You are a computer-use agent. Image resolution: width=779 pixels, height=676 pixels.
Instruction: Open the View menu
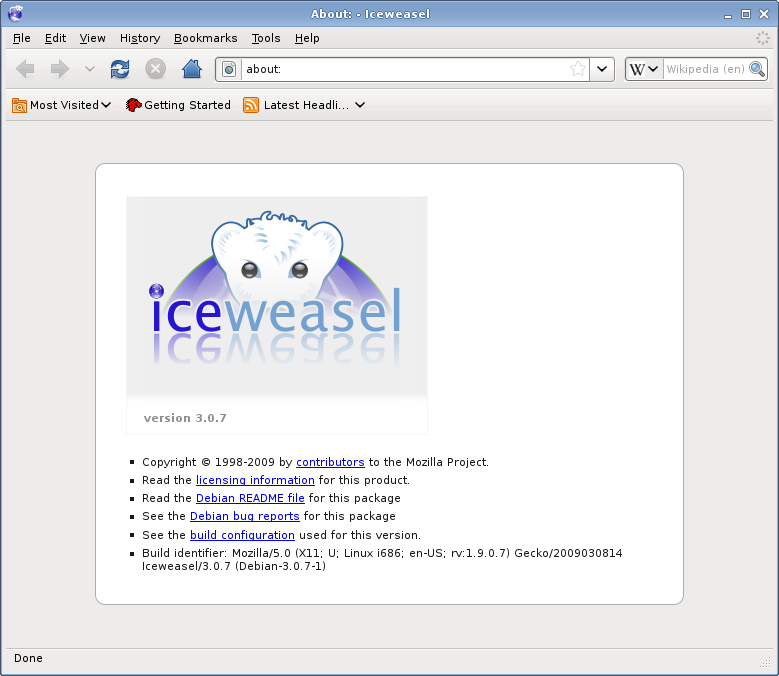(x=92, y=38)
